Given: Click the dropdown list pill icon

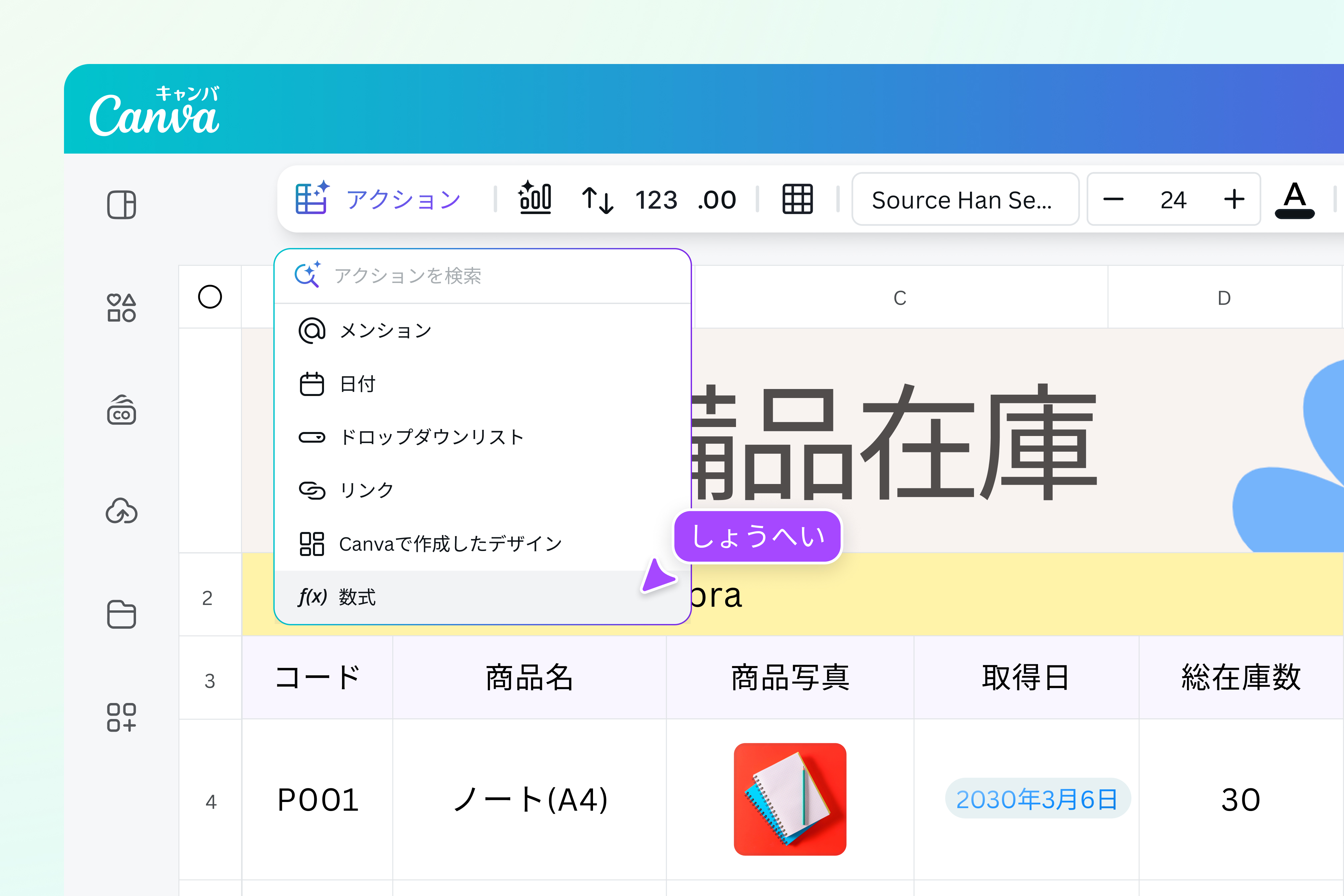Looking at the screenshot, I should click(x=312, y=437).
